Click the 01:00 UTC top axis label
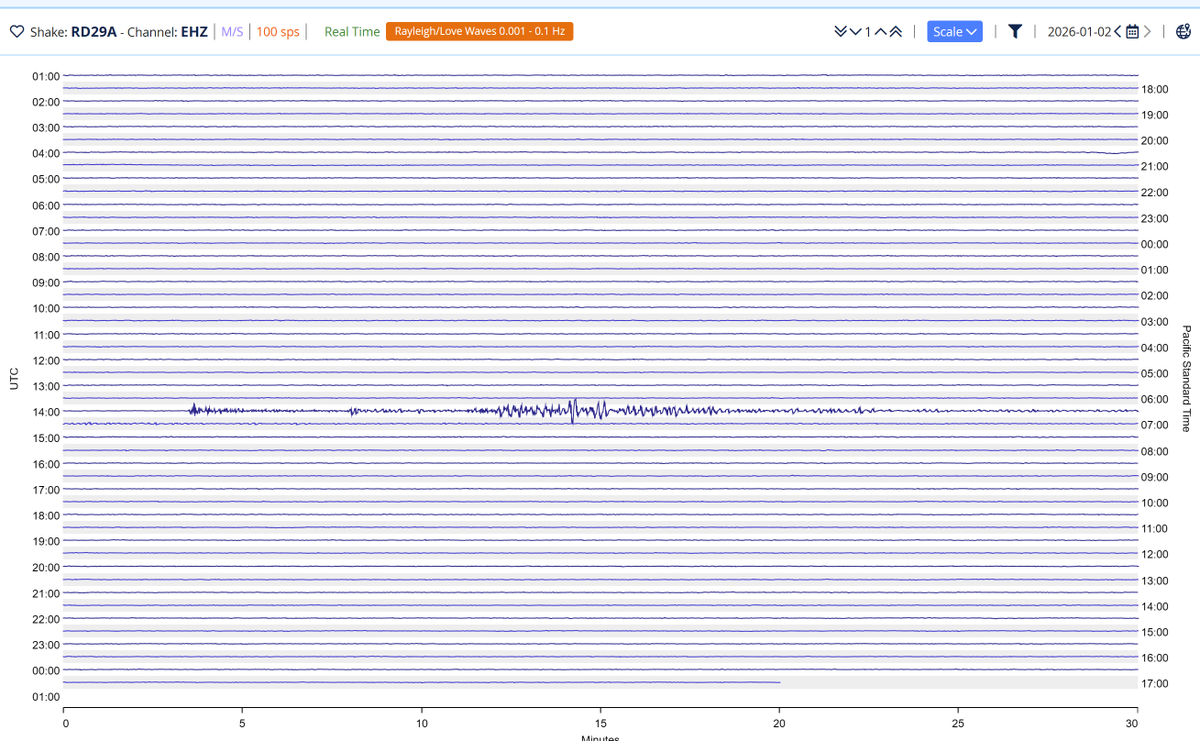Screen dimensions: 1200x741 (46, 76)
